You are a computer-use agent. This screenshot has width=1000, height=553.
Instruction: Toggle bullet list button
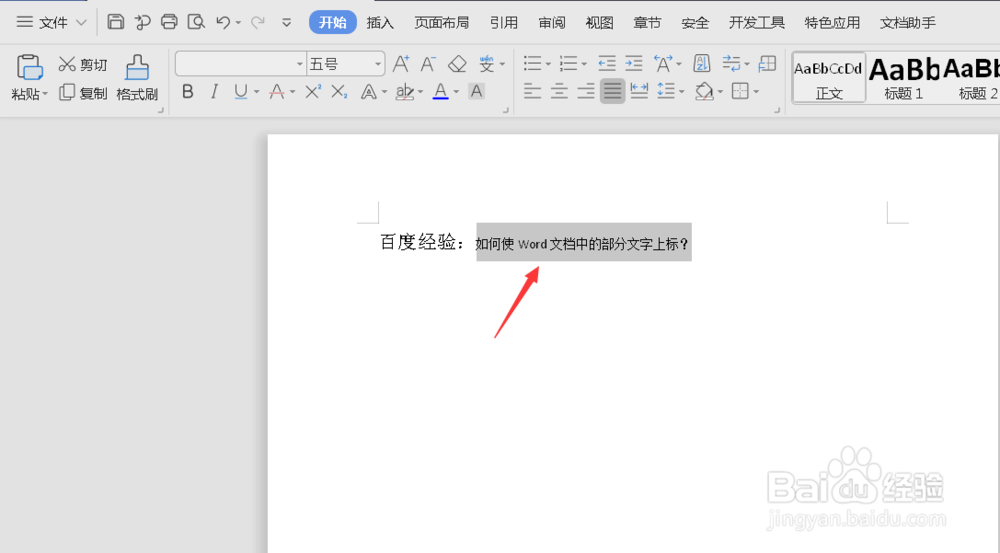pos(533,63)
